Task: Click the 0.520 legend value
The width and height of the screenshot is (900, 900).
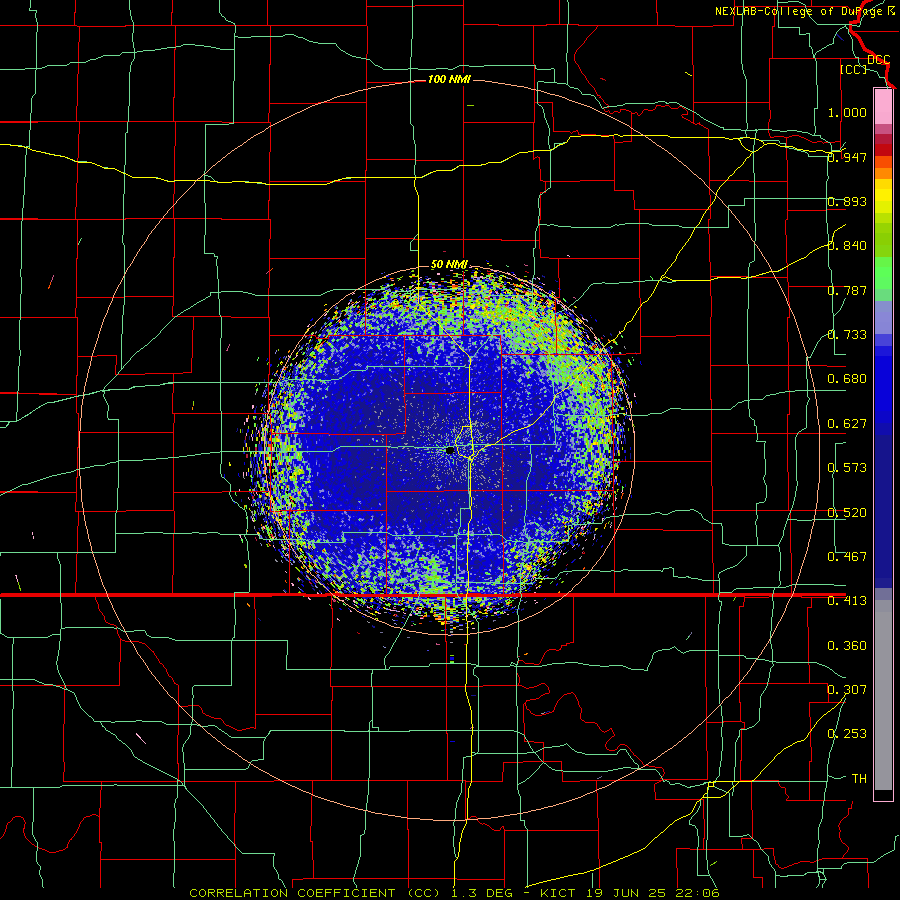Action: [x=847, y=513]
